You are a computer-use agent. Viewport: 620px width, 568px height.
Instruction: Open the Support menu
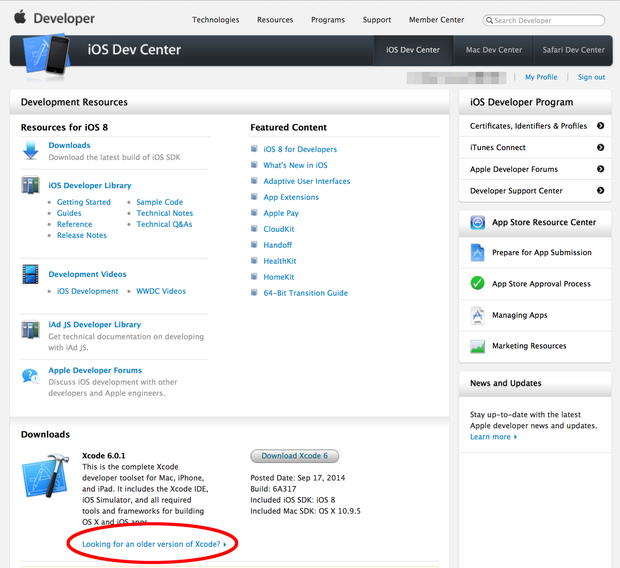(x=377, y=20)
